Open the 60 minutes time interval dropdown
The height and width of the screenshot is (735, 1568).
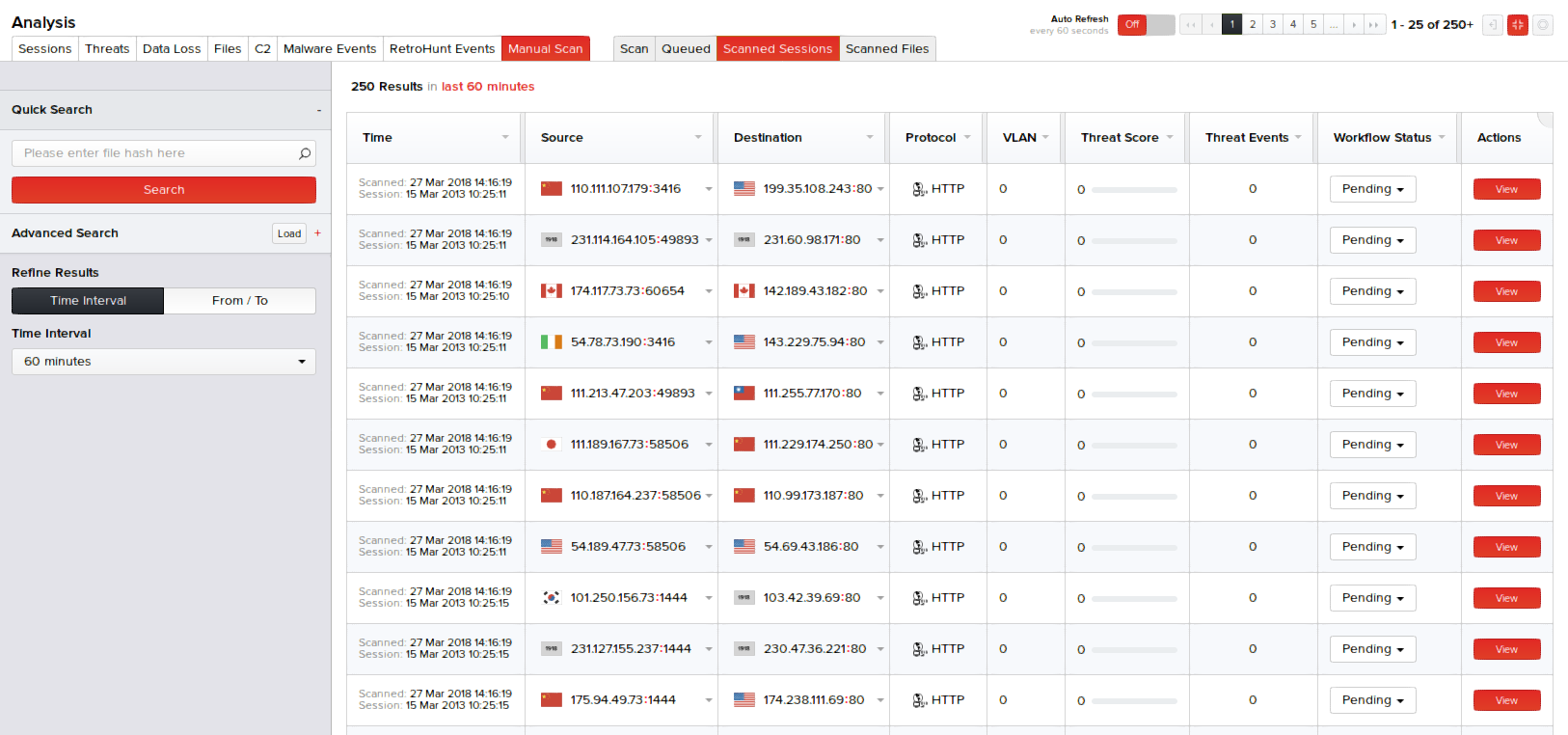[164, 362]
